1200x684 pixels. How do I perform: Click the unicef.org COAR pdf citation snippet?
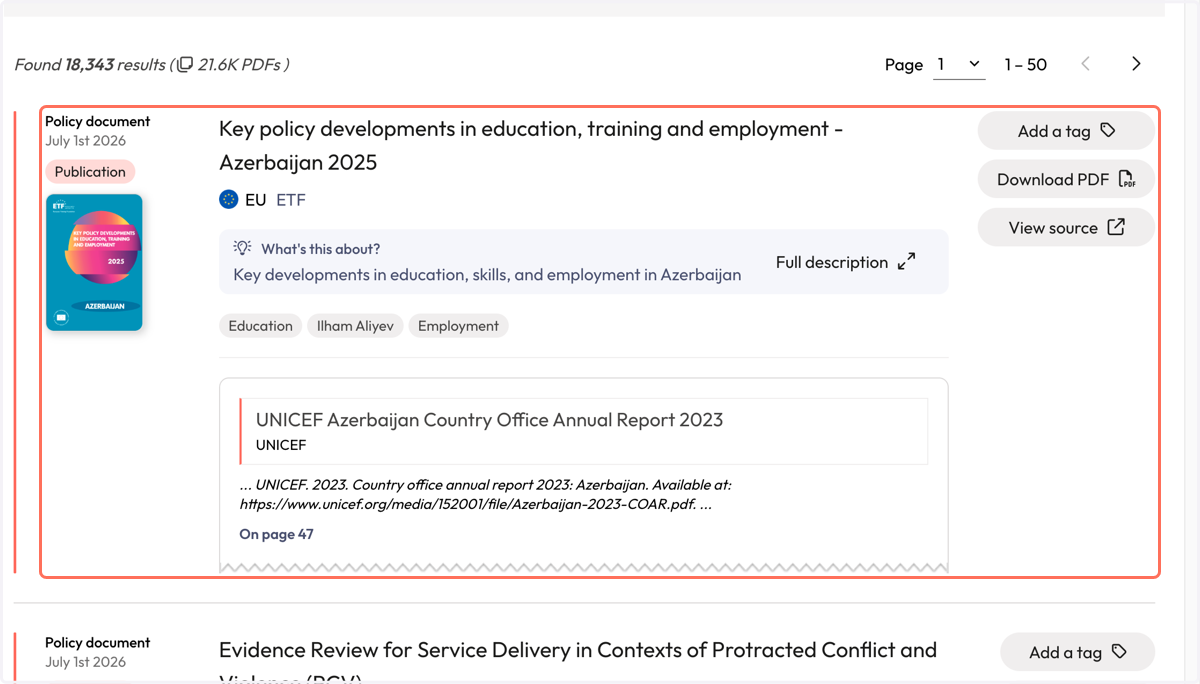486,495
